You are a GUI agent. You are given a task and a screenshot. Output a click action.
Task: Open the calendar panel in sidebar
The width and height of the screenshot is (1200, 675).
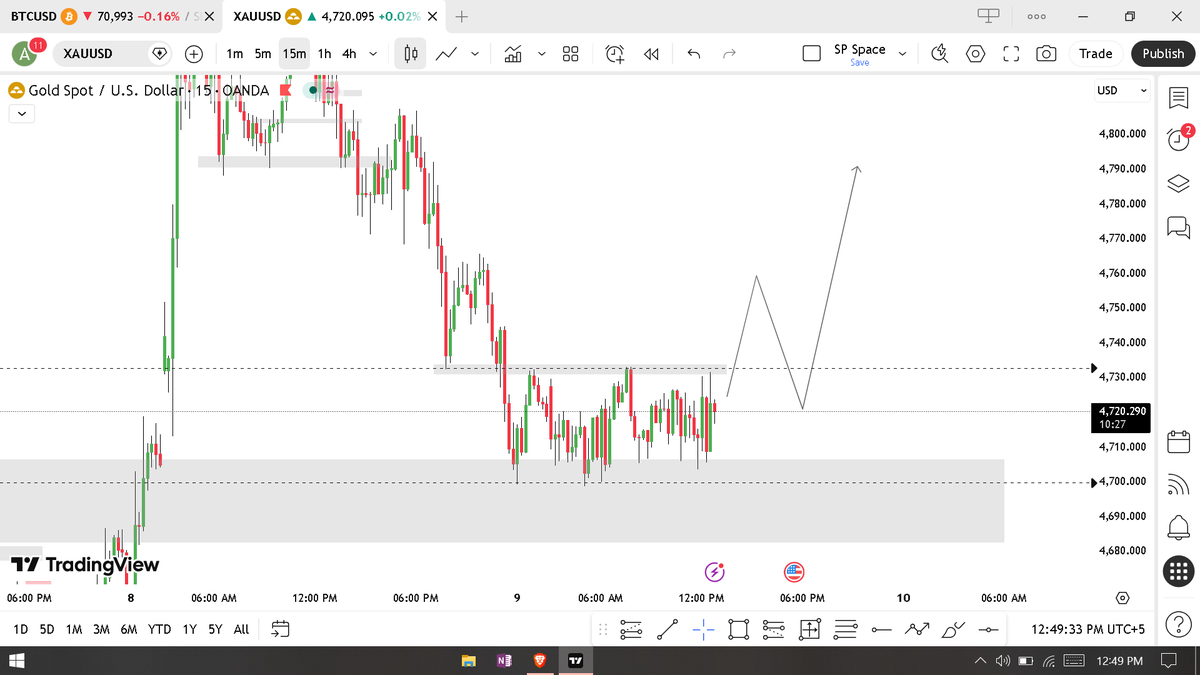[x=1178, y=440]
